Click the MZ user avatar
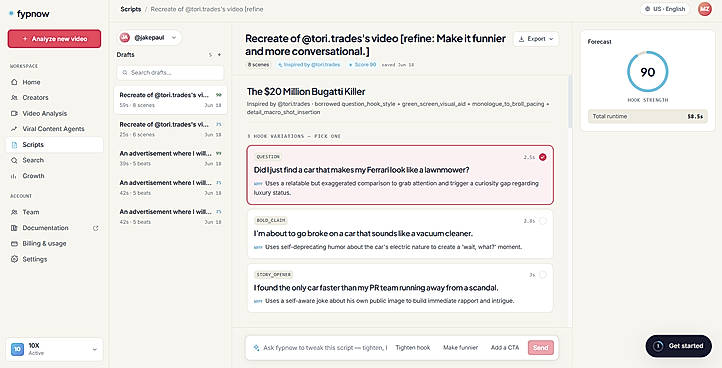 pyautogui.click(x=705, y=9)
